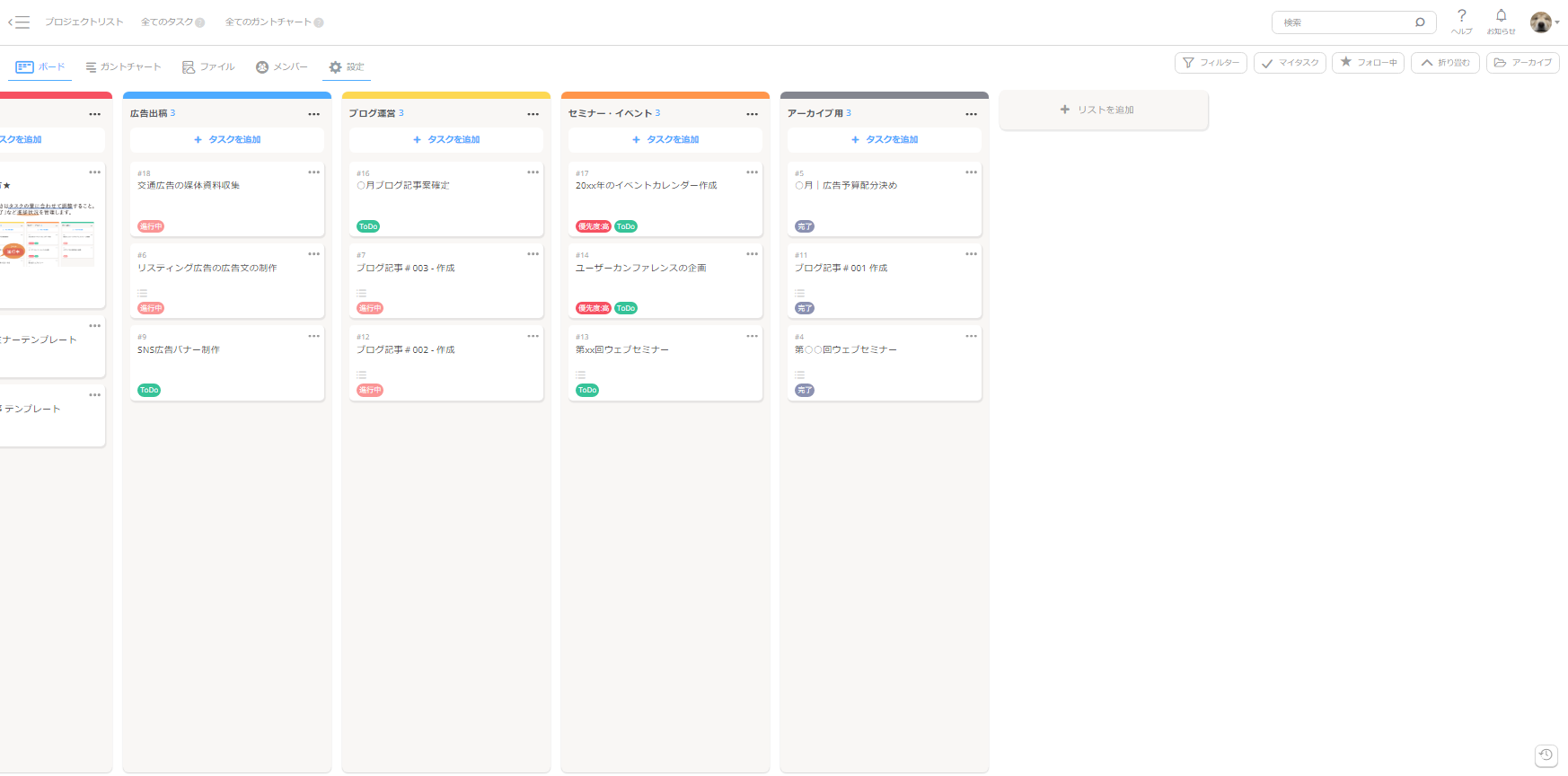Open options for card 交通広告の媒体資料収集

pyautogui.click(x=313, y=172)
